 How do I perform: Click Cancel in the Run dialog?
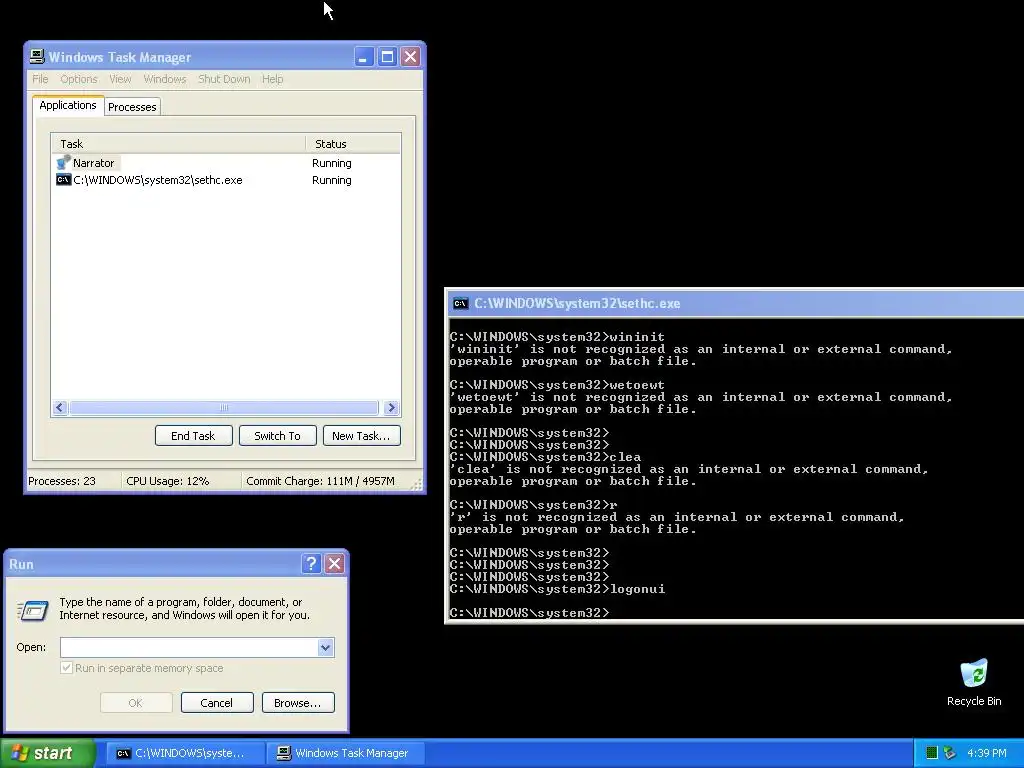tap(217, 703)
